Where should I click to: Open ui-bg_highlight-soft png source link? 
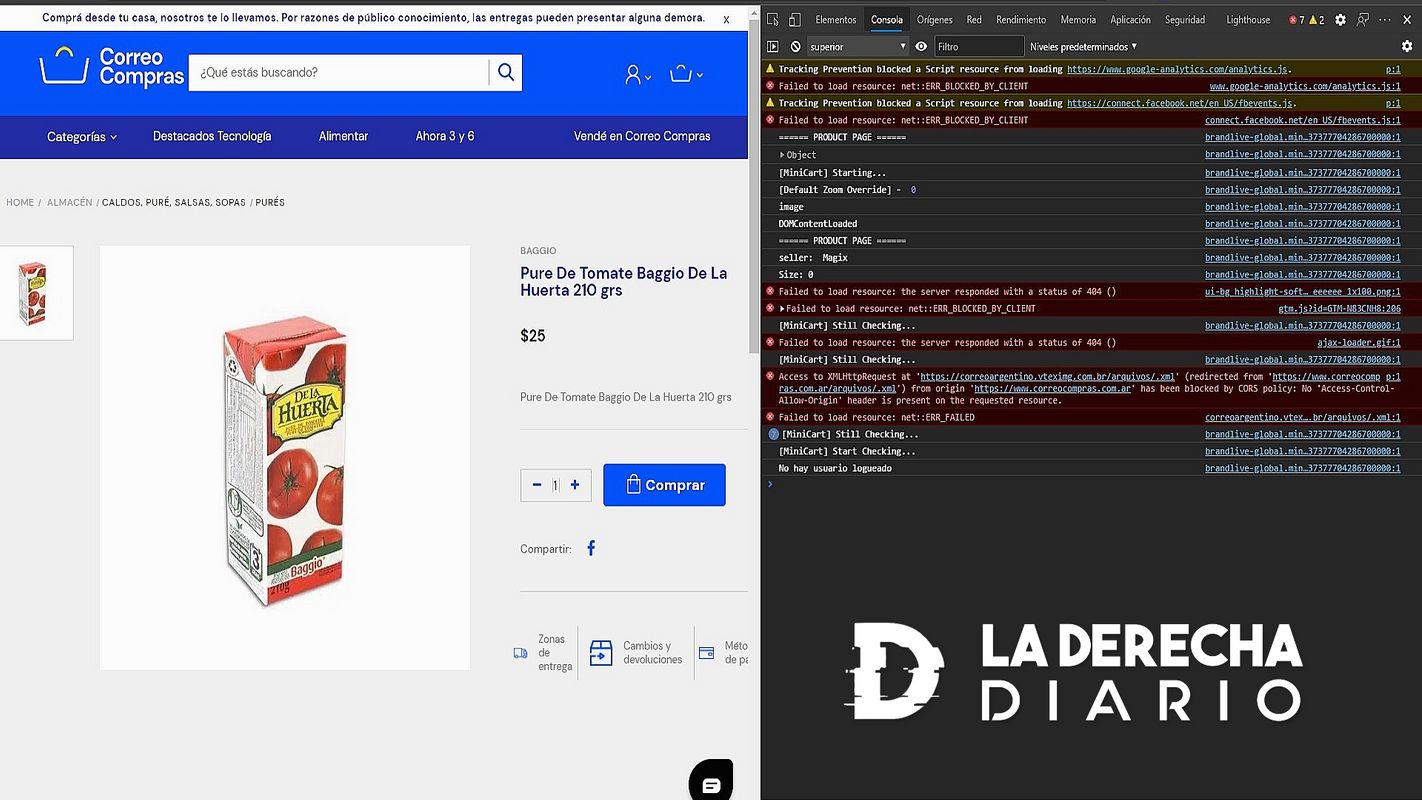pos(1303,292)
